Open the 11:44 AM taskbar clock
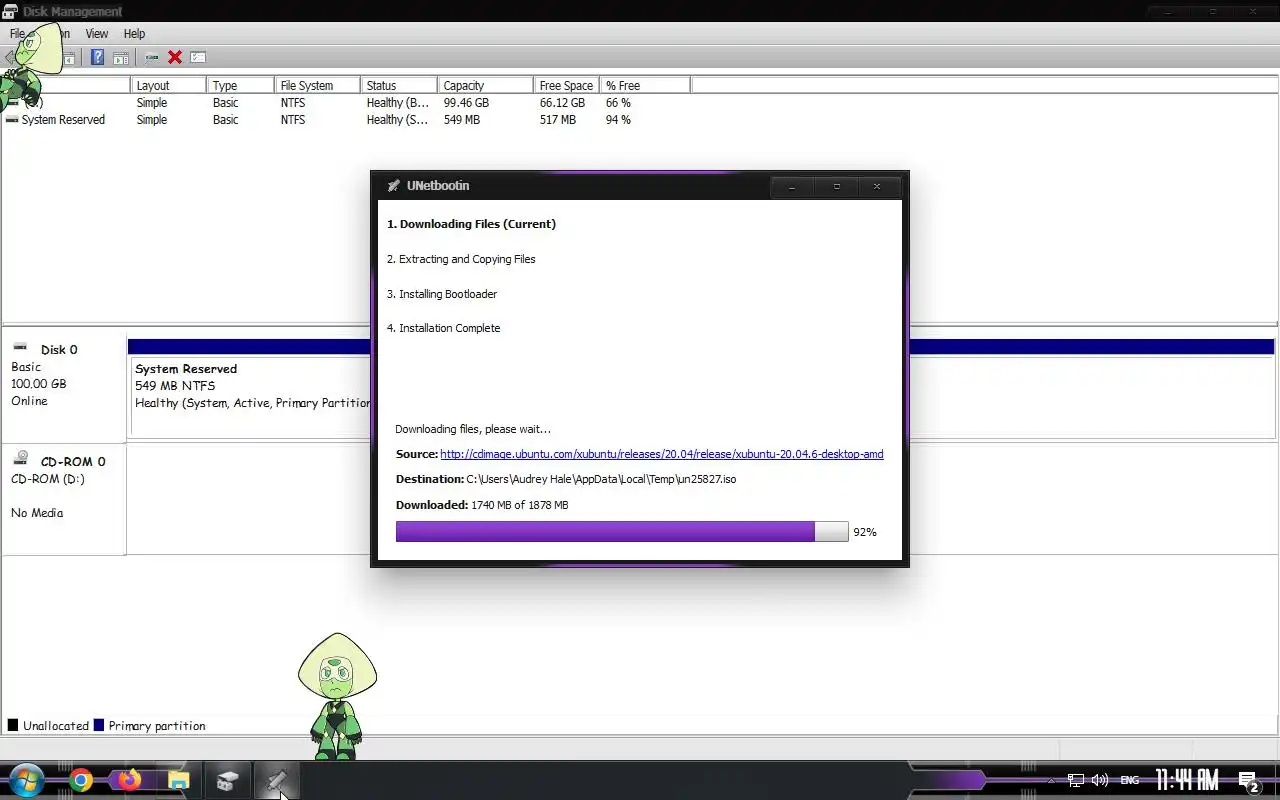This screenshot has width=1280, height=800. (1187, 780)
